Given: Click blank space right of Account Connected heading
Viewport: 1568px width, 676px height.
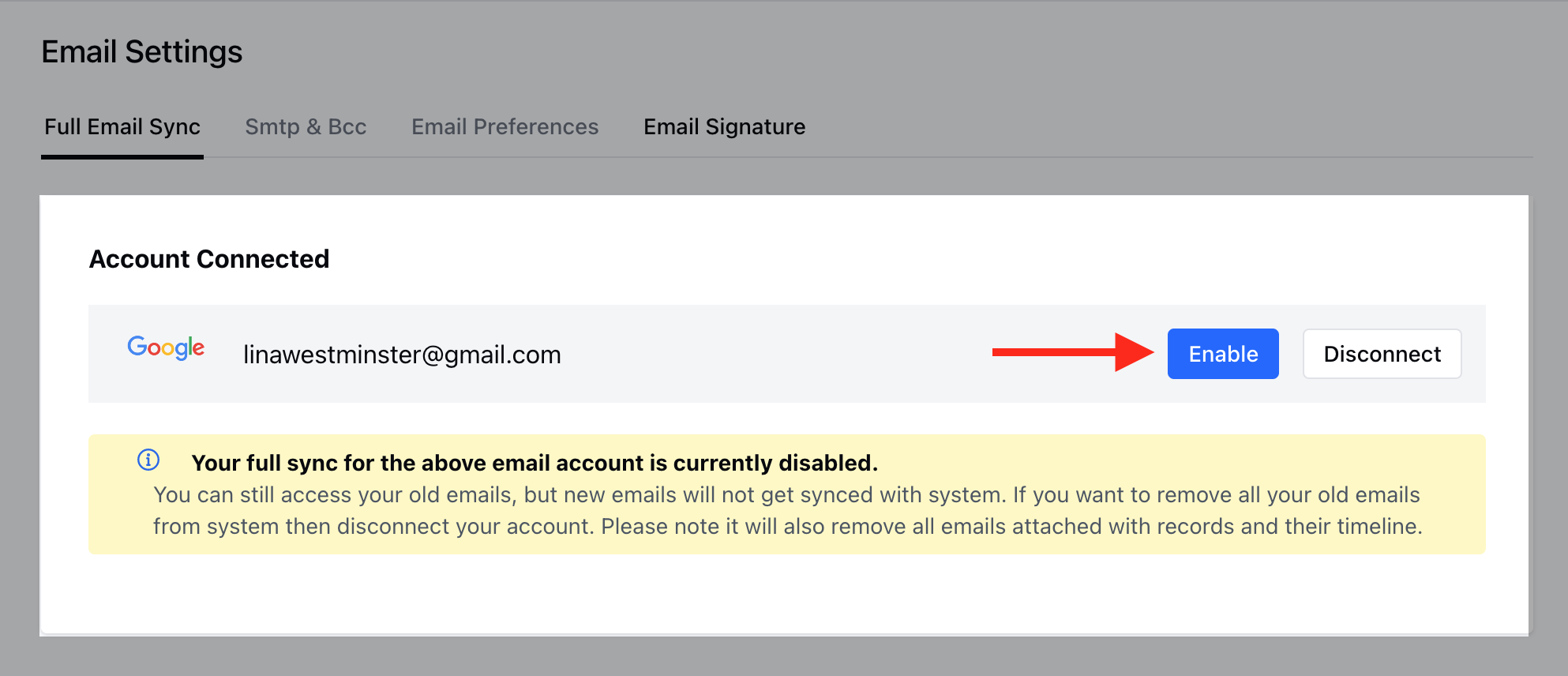Looking at the screenshot, I should click(x=908, y=259).
